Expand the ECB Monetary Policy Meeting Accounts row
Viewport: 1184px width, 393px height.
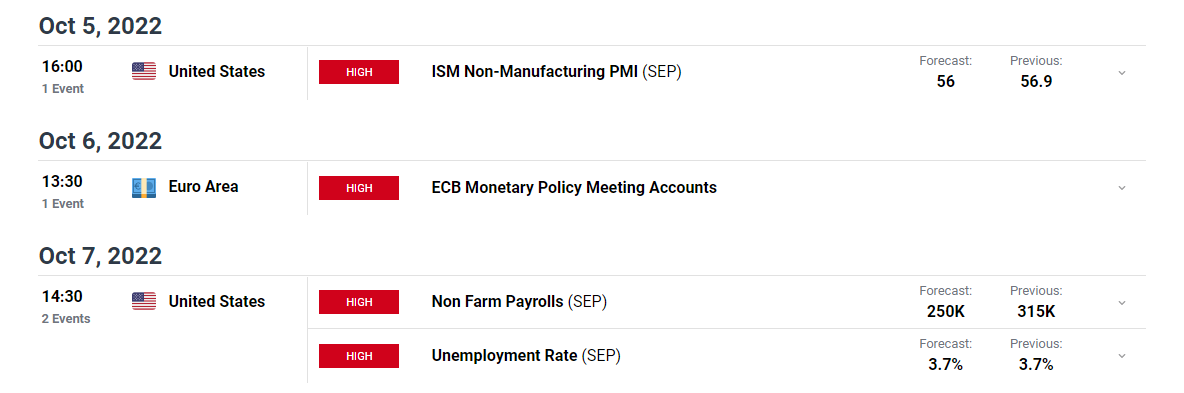(1122, 187)
